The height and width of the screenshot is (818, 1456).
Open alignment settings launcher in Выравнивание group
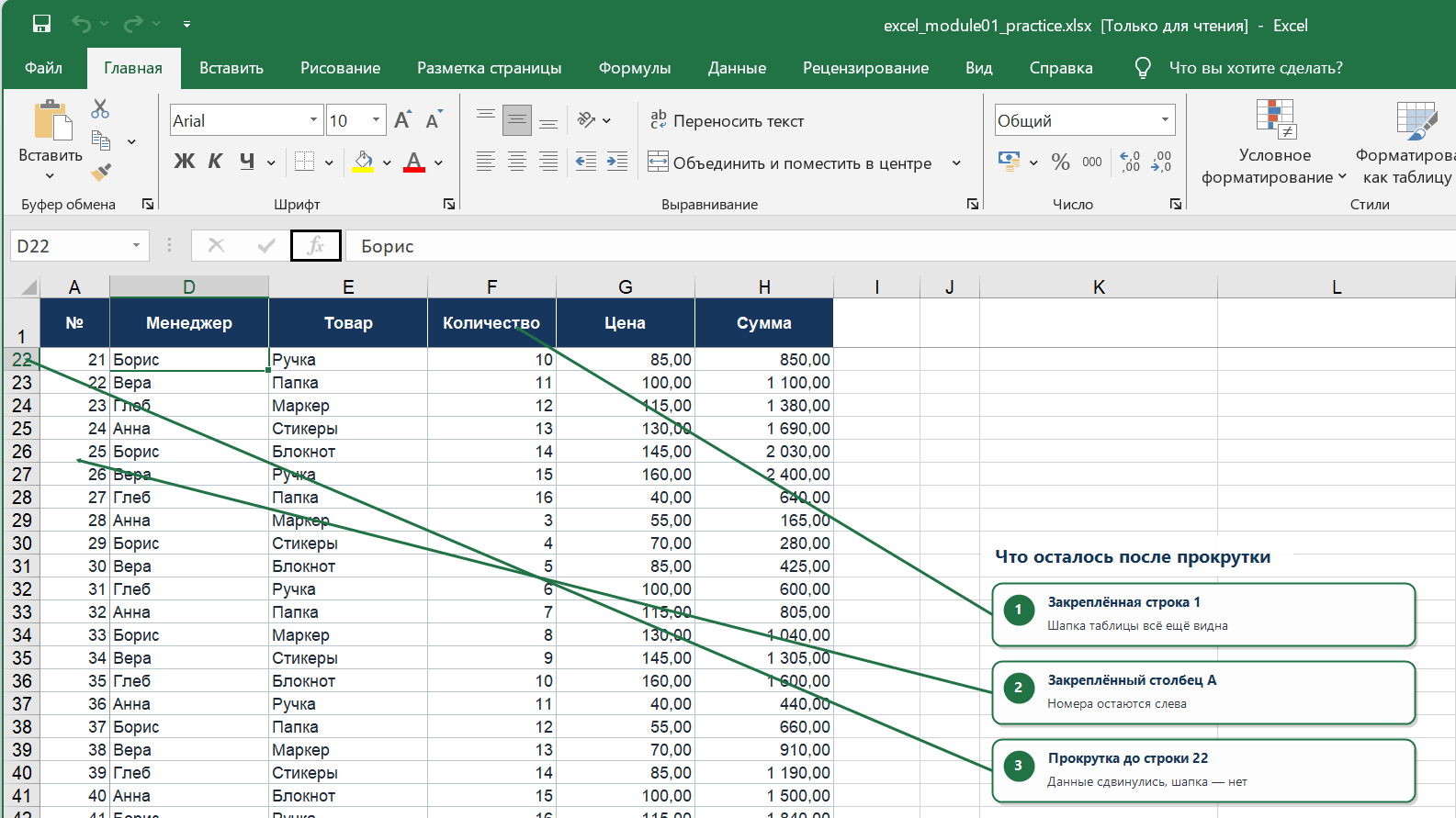pos(973,204)
